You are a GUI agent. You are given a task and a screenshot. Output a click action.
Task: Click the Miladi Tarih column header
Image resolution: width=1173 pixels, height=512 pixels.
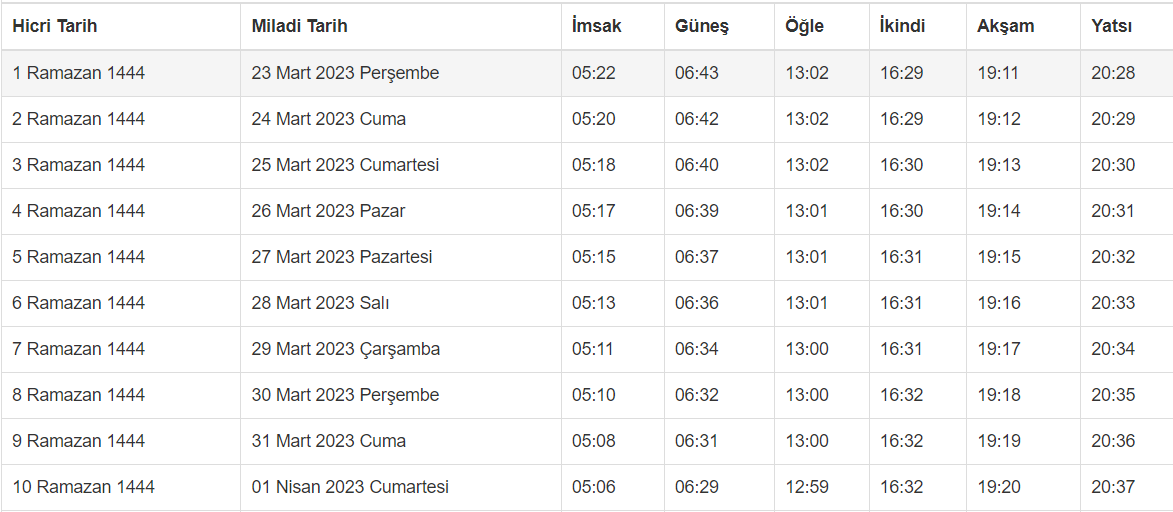point(299,27)
